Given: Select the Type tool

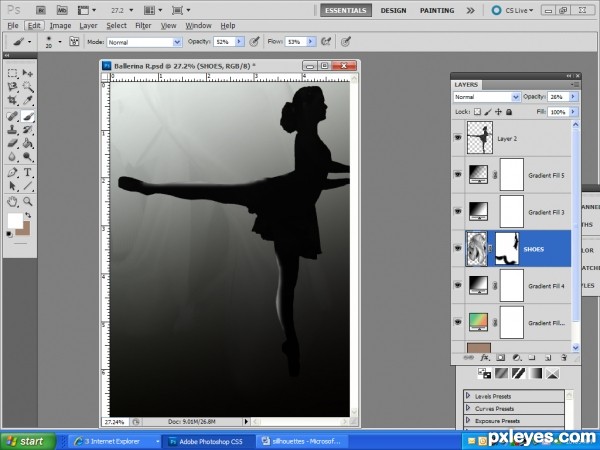Looking at the screenshot, I should point(28,172).
